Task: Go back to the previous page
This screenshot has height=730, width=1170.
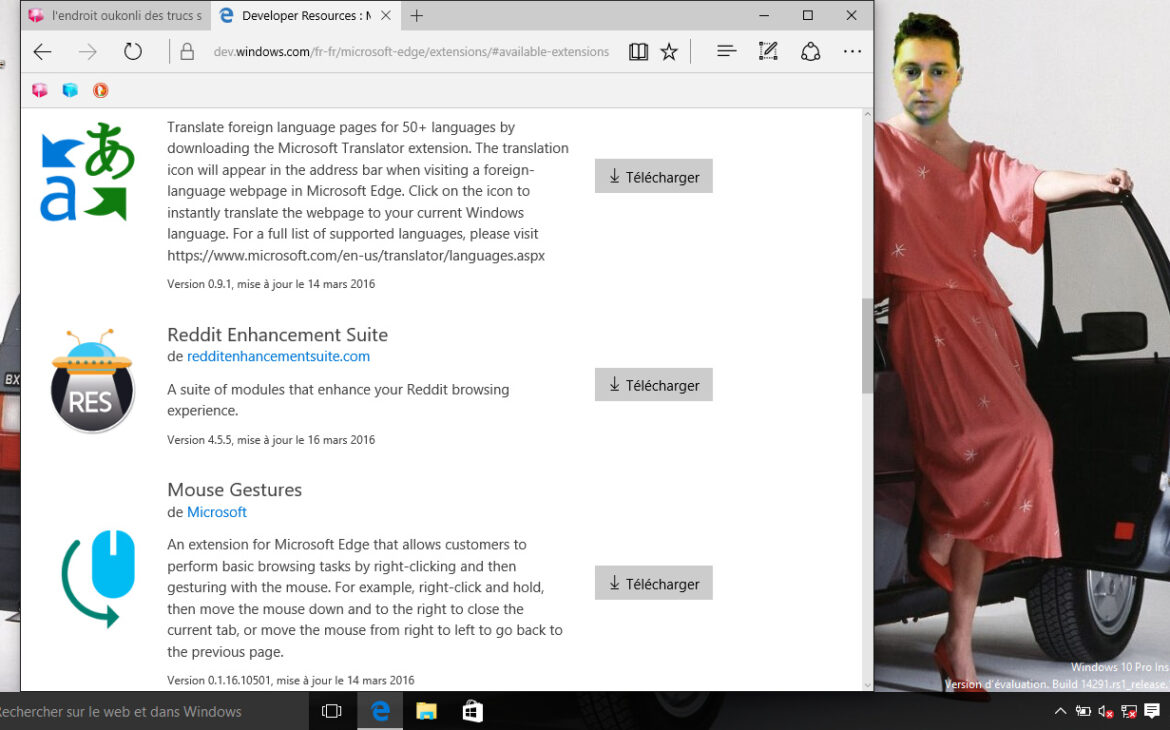Action: coord(42,52)
